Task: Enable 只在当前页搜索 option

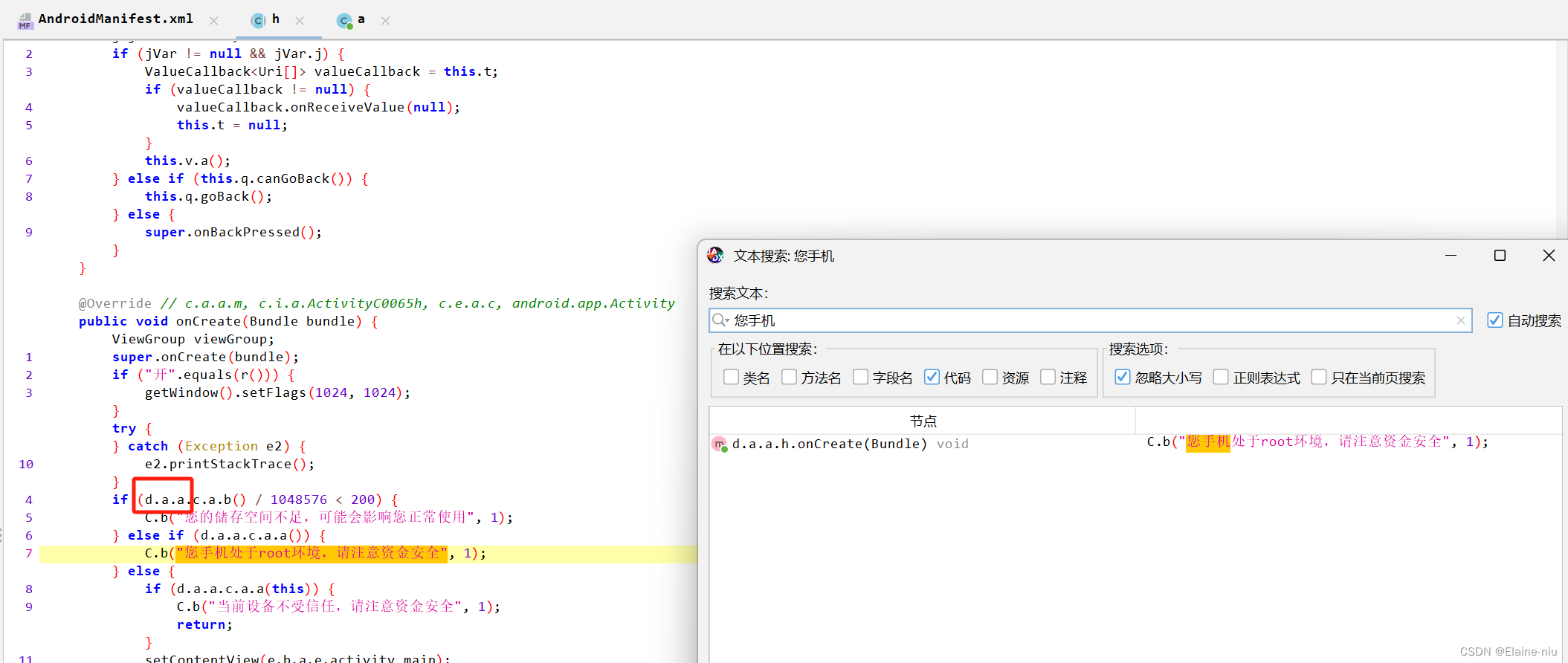Action: click(1319, 378)
